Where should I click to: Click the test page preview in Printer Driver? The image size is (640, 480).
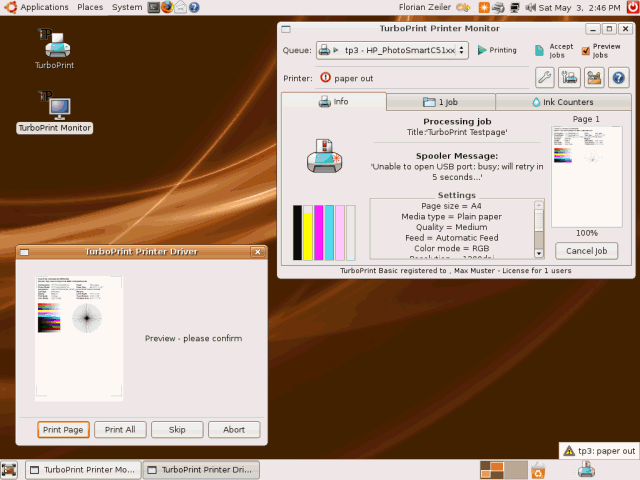click(x=79, y=338)
